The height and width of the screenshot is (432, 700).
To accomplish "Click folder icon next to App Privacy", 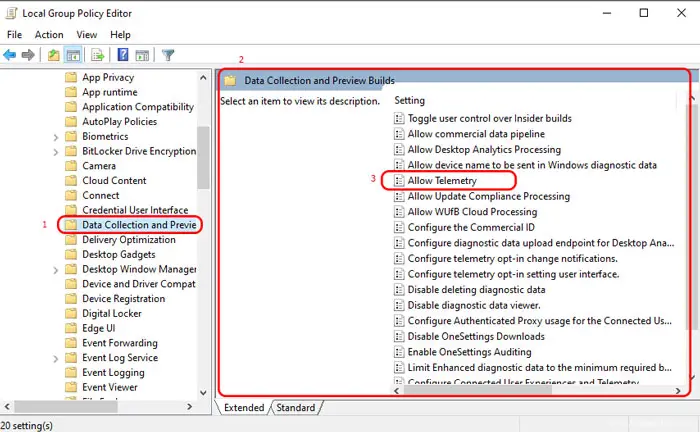I will 71,78.
